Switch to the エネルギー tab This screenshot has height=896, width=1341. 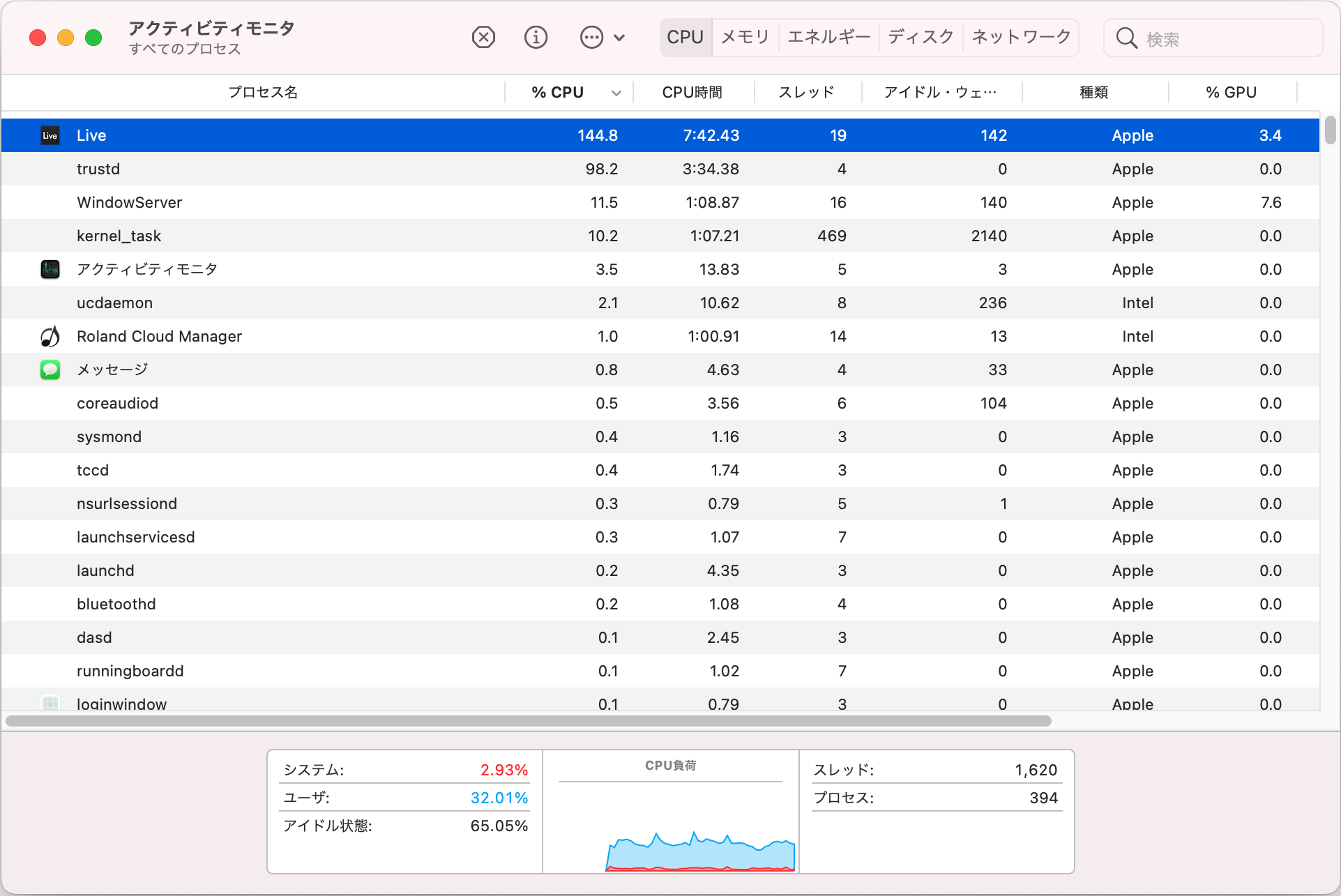[829, 37]
